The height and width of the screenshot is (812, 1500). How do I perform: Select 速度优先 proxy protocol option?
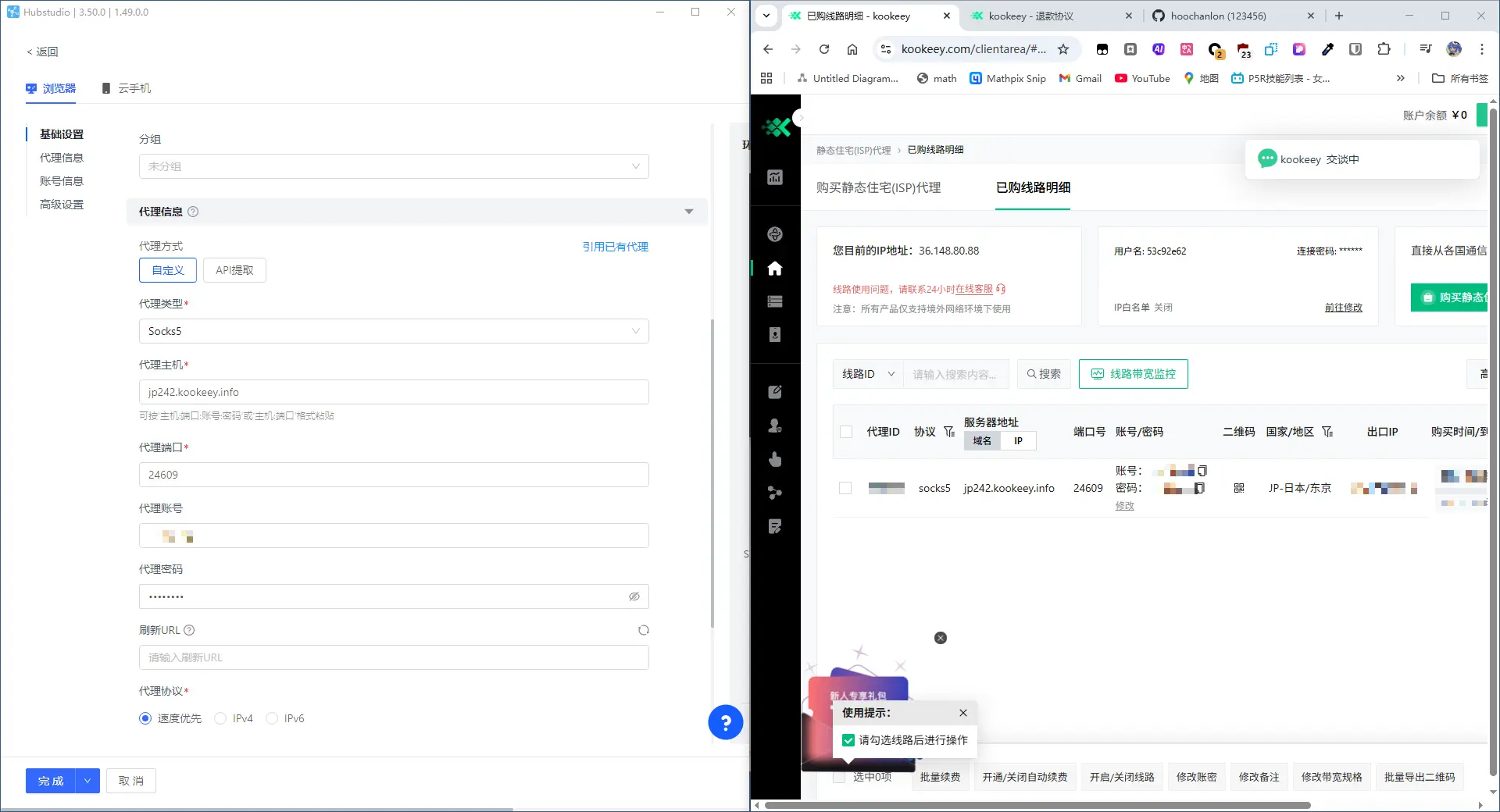[145, 718]
